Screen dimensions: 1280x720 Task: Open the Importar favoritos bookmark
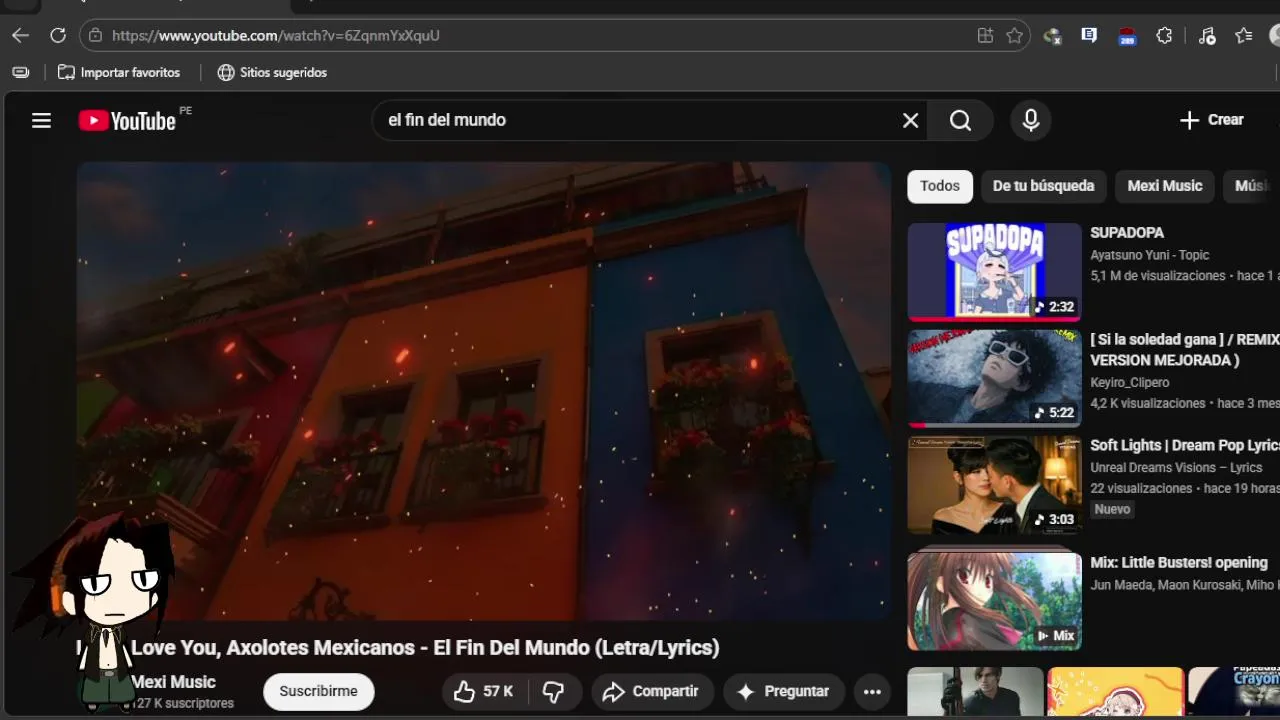[119, 72]
